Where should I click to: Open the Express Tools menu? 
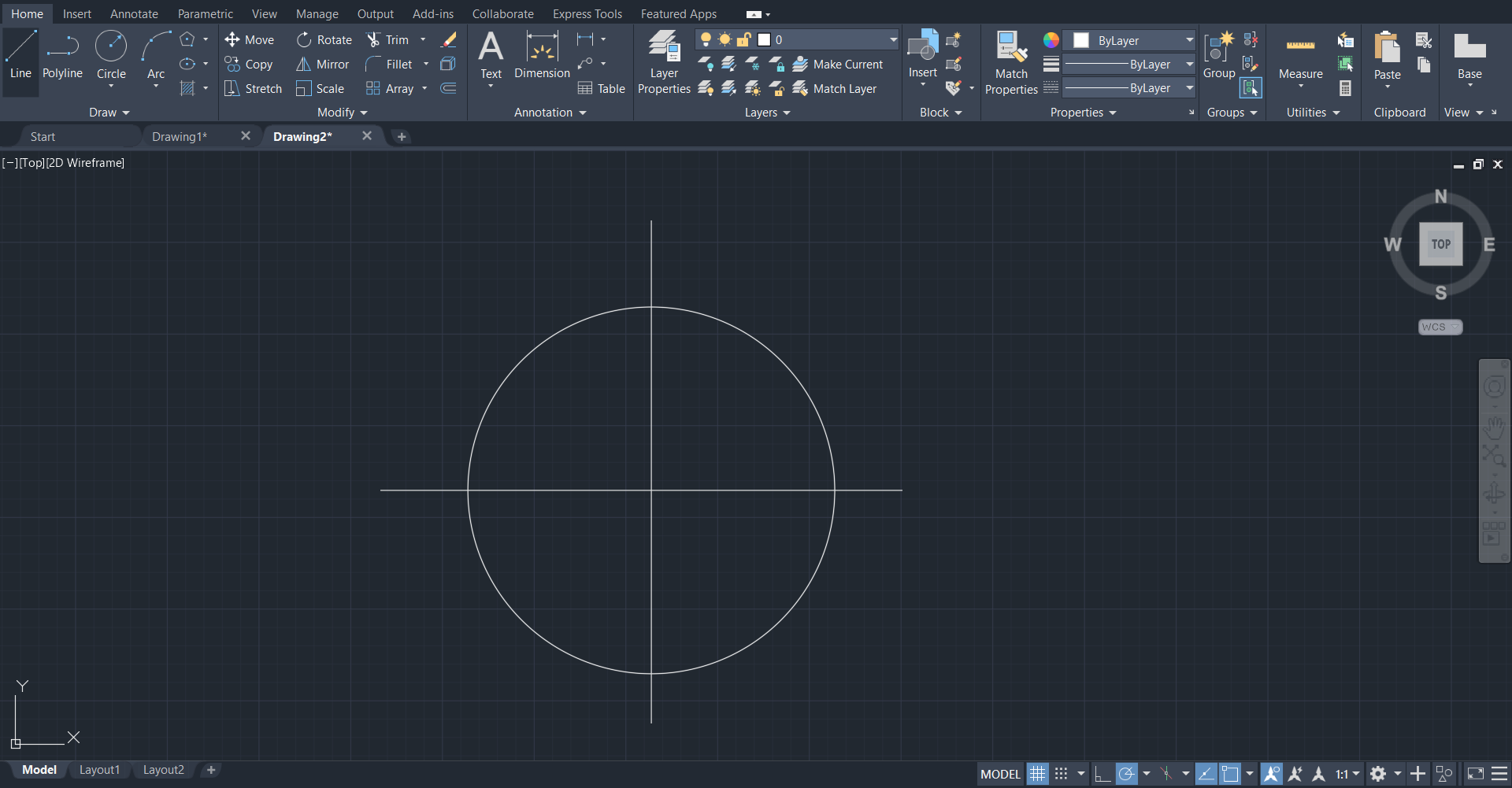(587, 13)
